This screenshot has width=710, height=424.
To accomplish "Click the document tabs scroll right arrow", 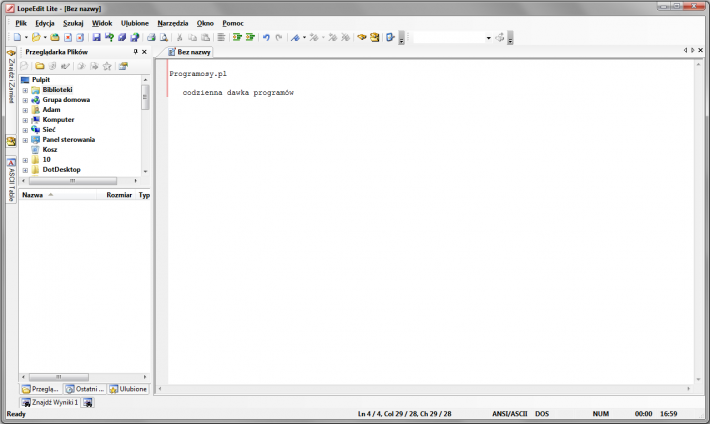I will click(x=692, y=50).
